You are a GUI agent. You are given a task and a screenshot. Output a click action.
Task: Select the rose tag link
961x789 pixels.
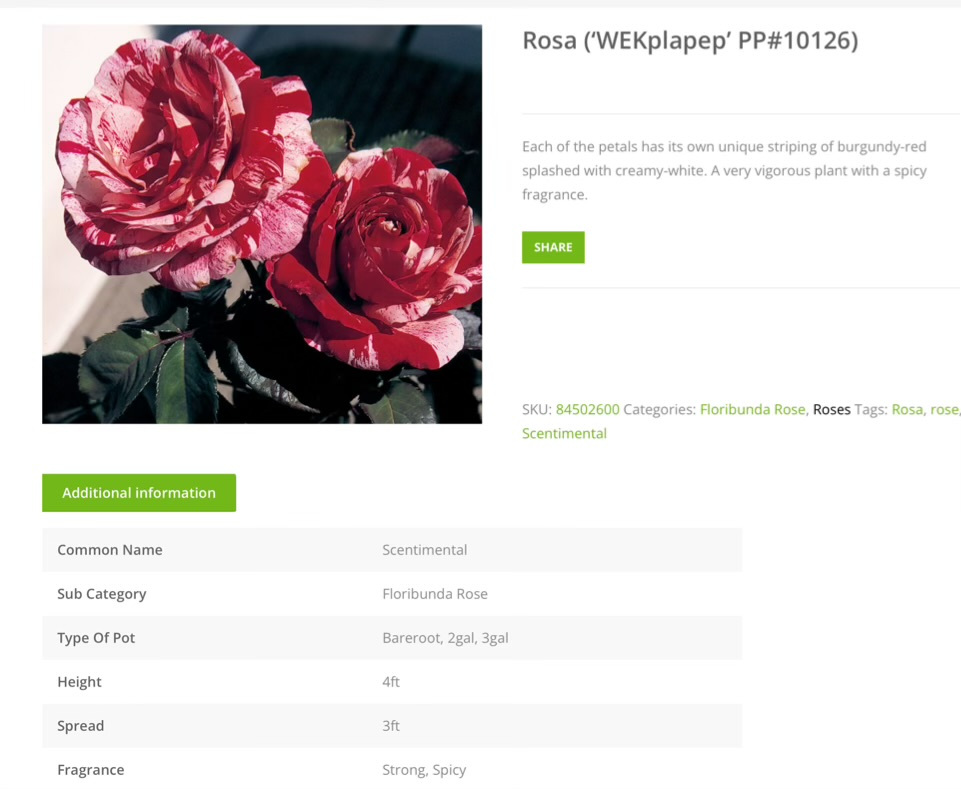(x=944, y=410)
